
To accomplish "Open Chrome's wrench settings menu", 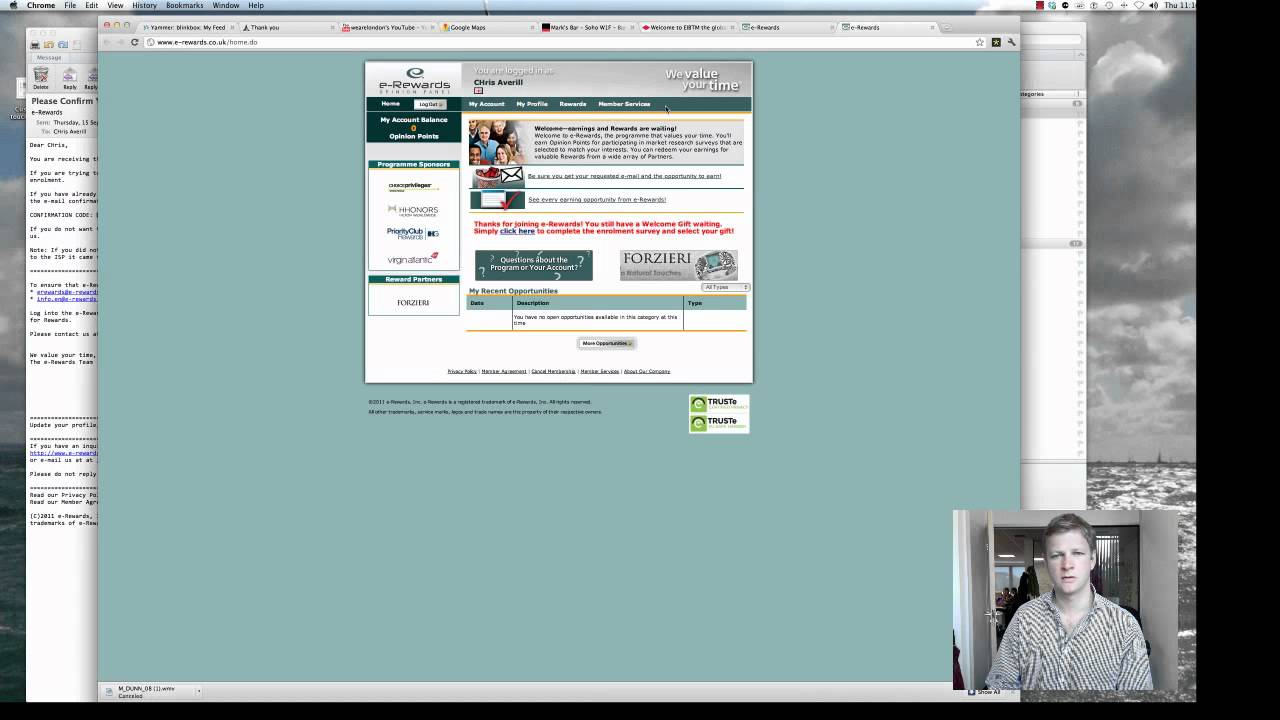I will [1011, 42].
